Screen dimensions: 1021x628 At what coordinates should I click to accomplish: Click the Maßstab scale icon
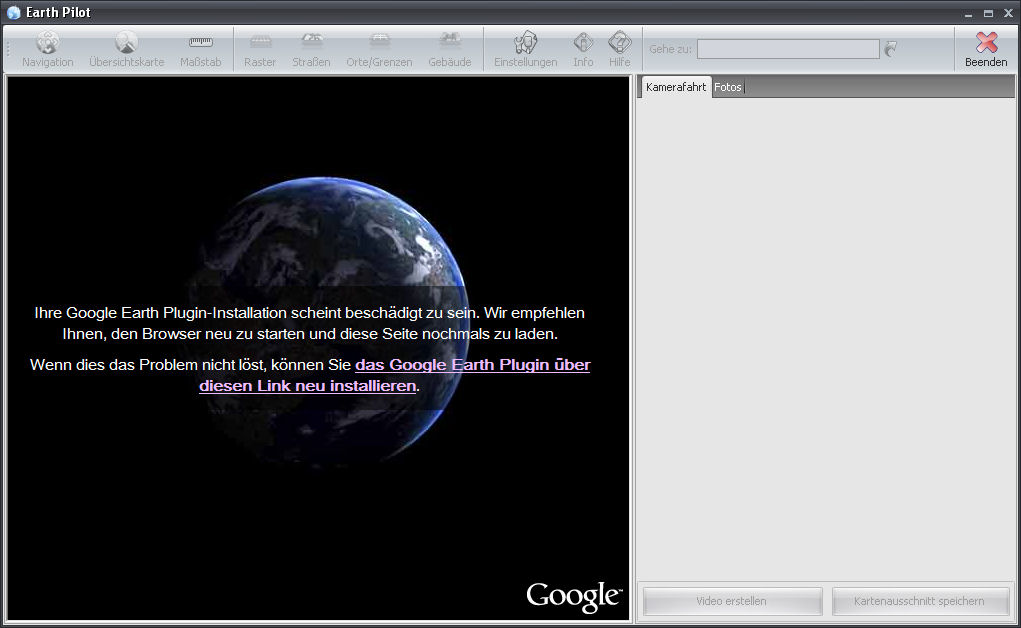pyautogui.click(x=201, y=48)
